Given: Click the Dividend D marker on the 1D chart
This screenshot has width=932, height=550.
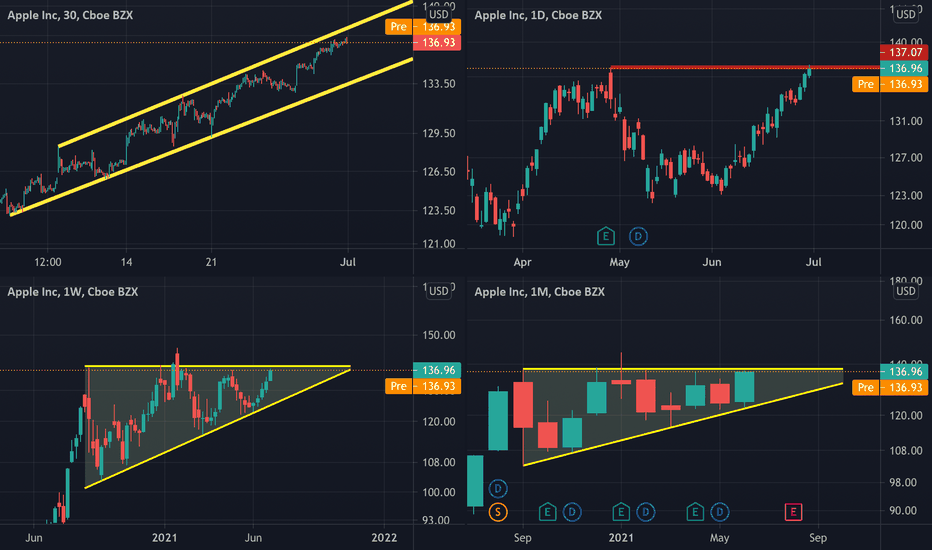Looking at the screenshot, I should [x=638, y=237].
